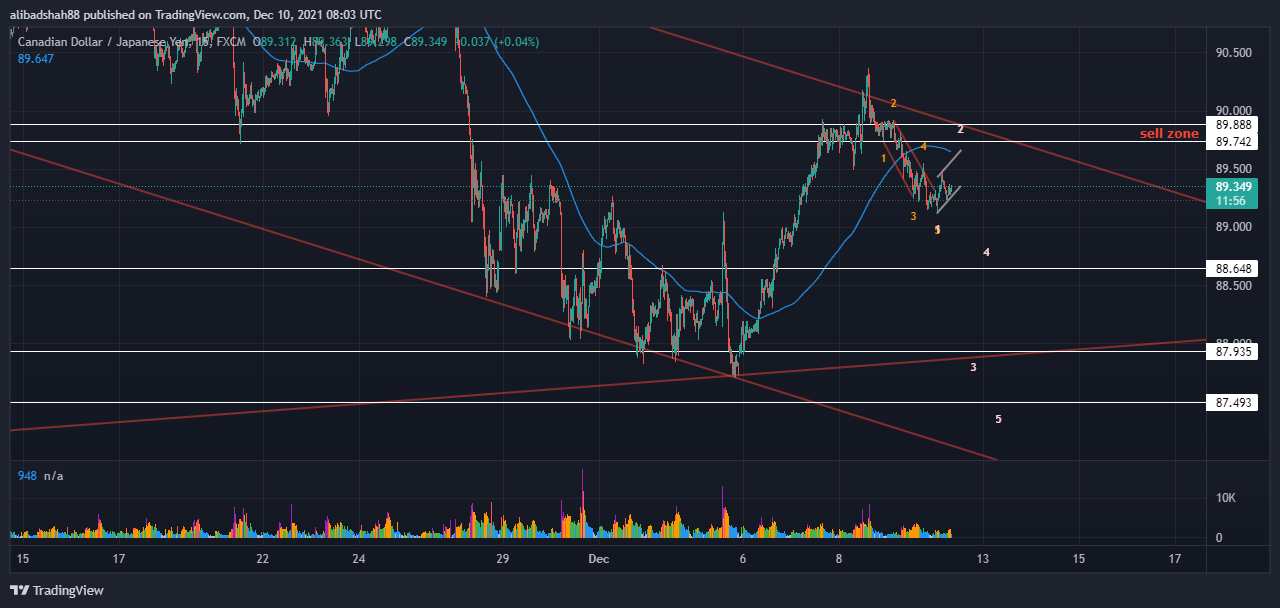
Task: Select the 87.935 support line price tag
Action: pyautogui.click(x=1234, y=352)
